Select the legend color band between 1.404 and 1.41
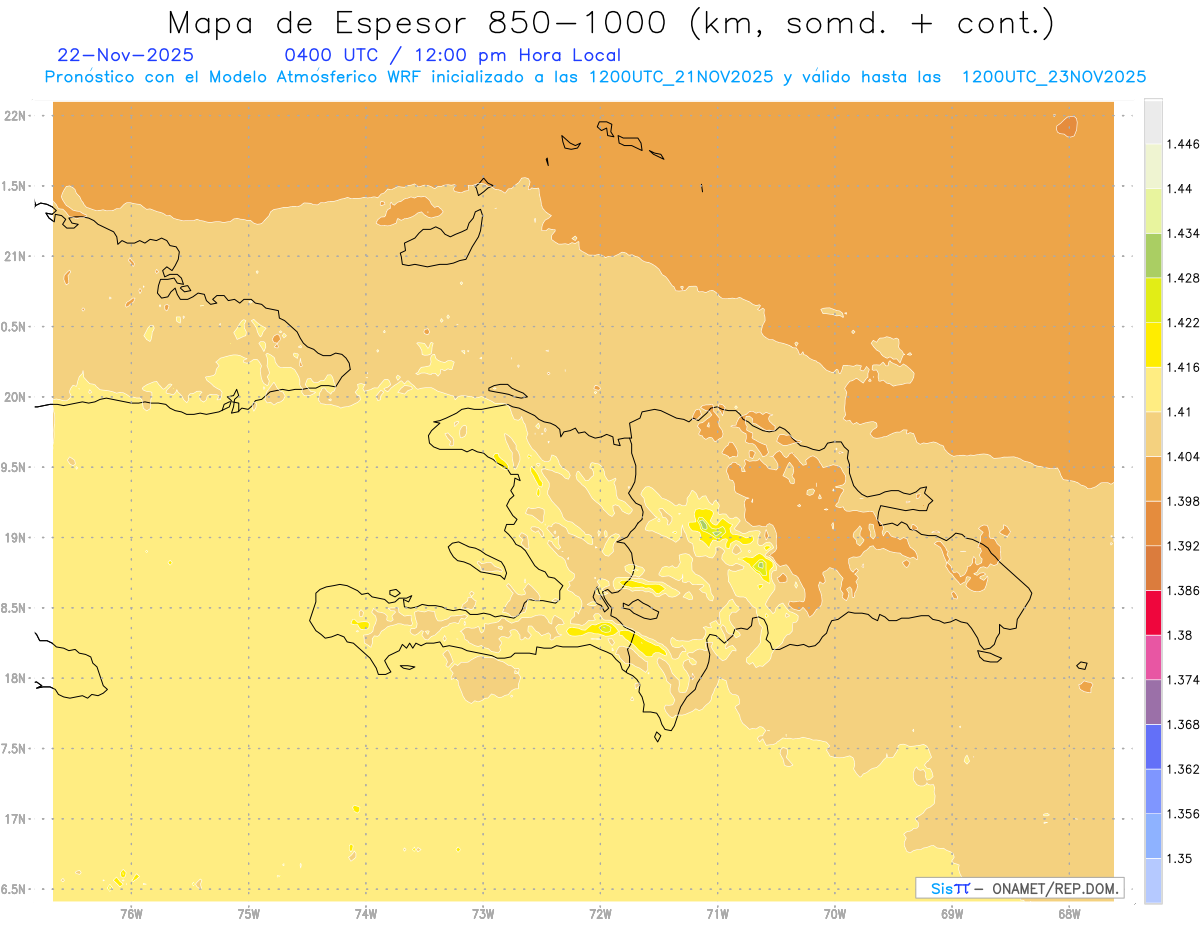This screenshot has height=927, width=1200. tap(1154, 434)
